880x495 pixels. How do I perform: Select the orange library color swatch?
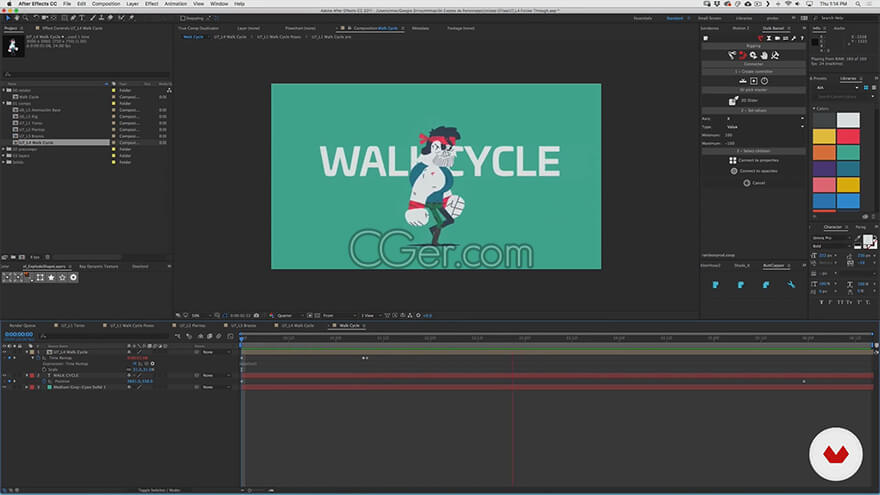click(x=824, y=153)
